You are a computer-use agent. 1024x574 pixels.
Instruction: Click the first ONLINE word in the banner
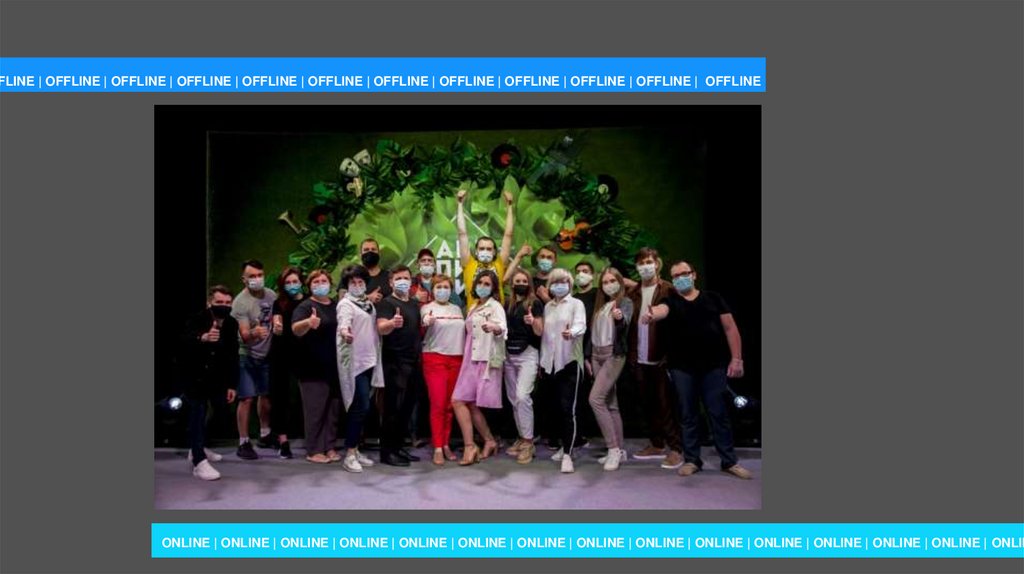186,542
